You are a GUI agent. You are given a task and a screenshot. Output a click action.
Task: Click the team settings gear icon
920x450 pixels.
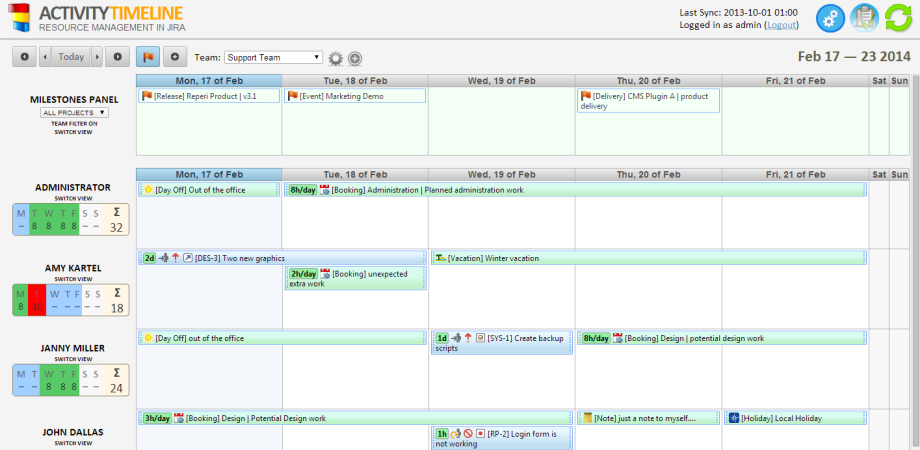(x=336, y=59)
